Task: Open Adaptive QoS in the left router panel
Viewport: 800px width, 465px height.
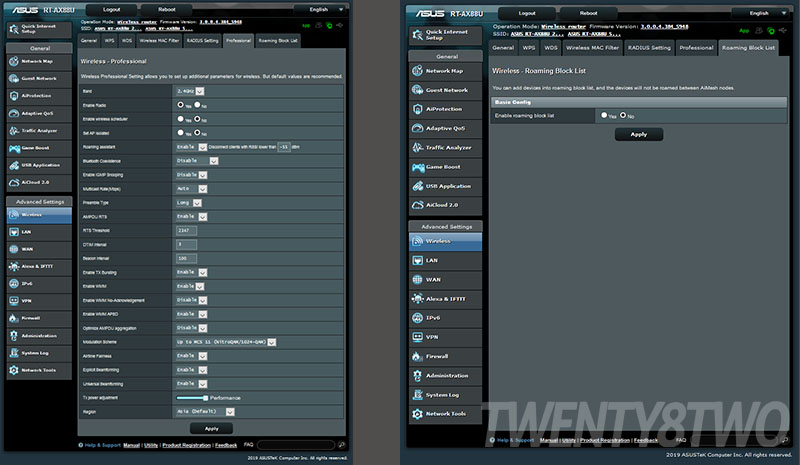Action: click(39, 113)
